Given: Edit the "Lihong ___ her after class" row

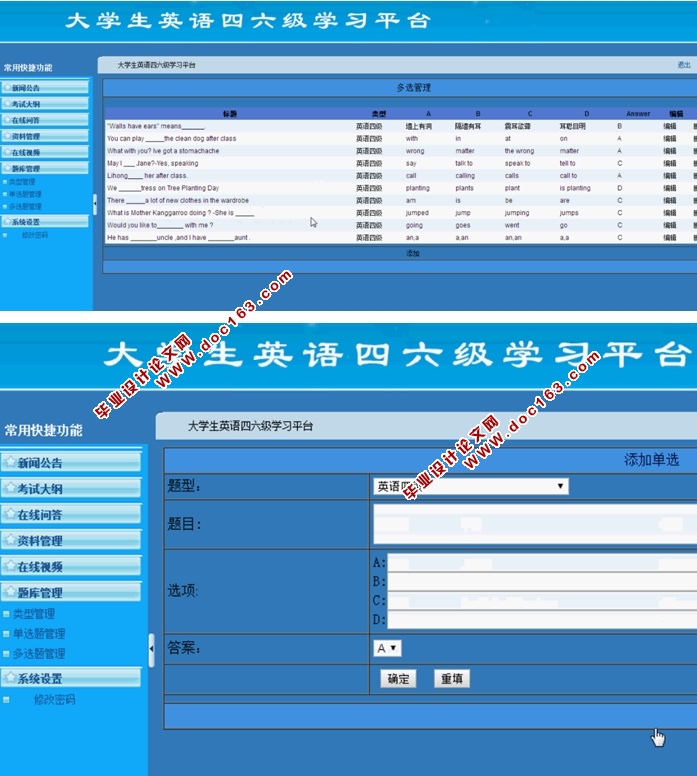Looking at the screenshot, I should (670, 176).
